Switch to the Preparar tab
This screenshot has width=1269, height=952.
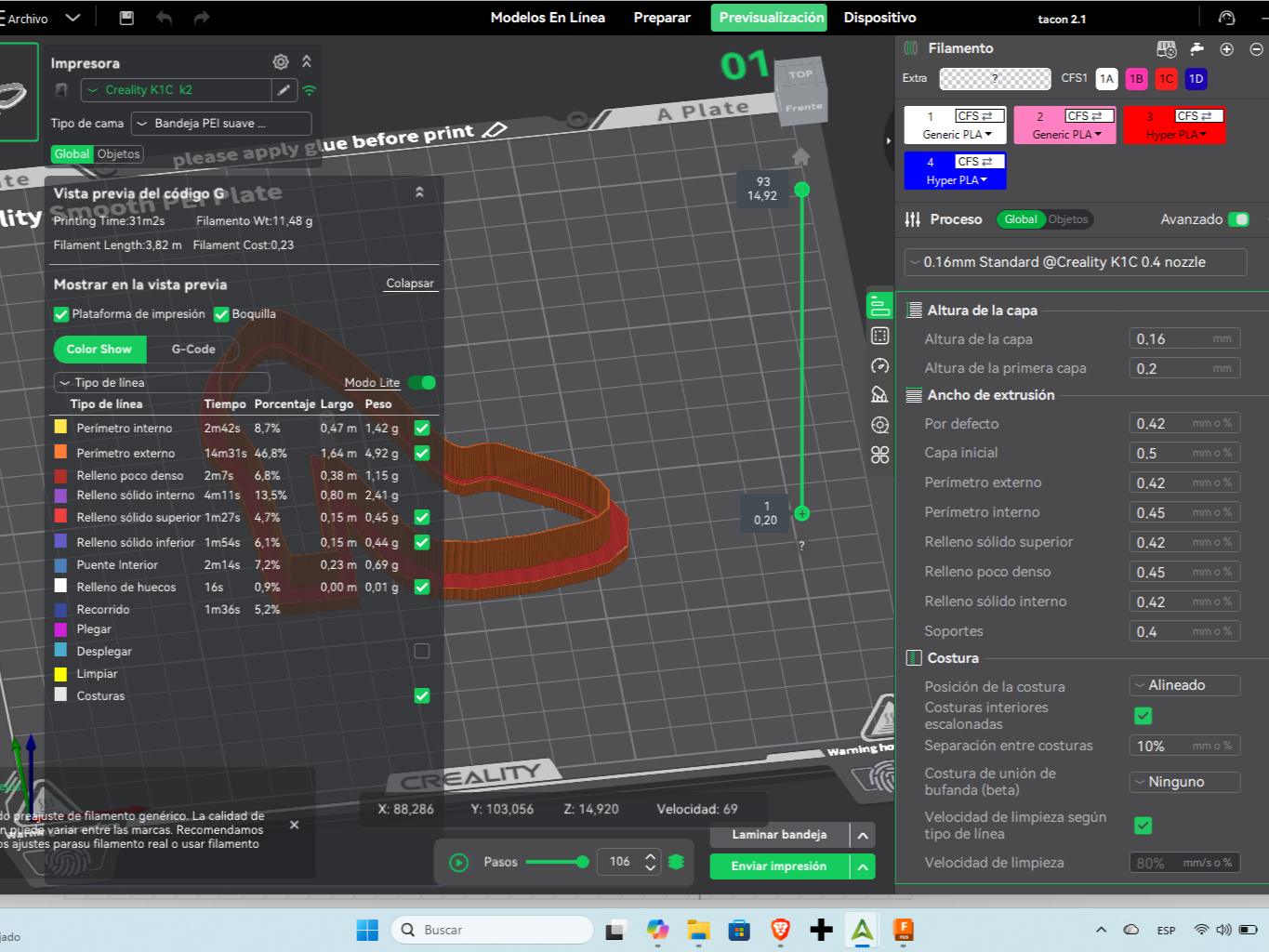coord(662,18)
